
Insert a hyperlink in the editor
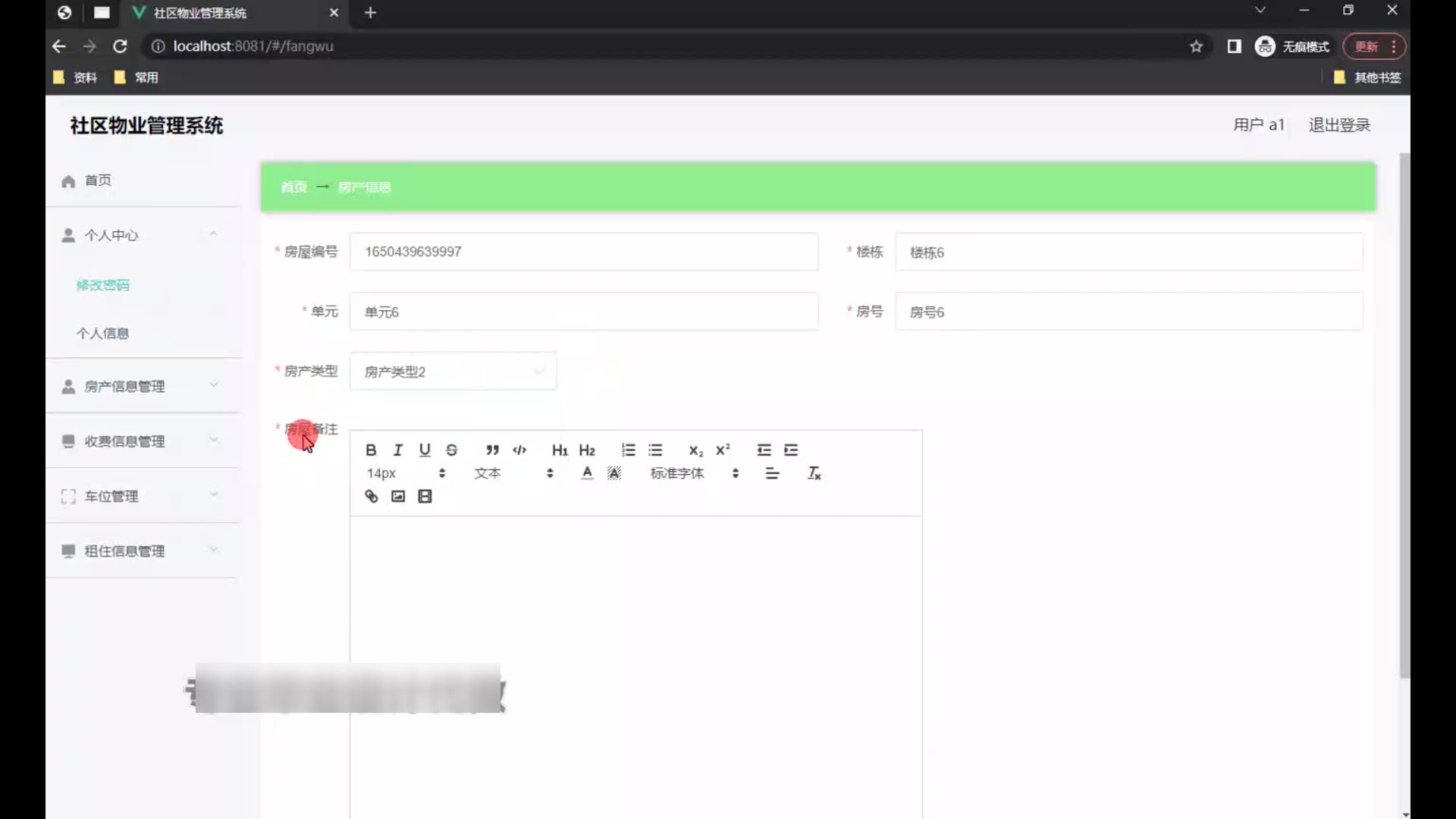tap(371, 496)
